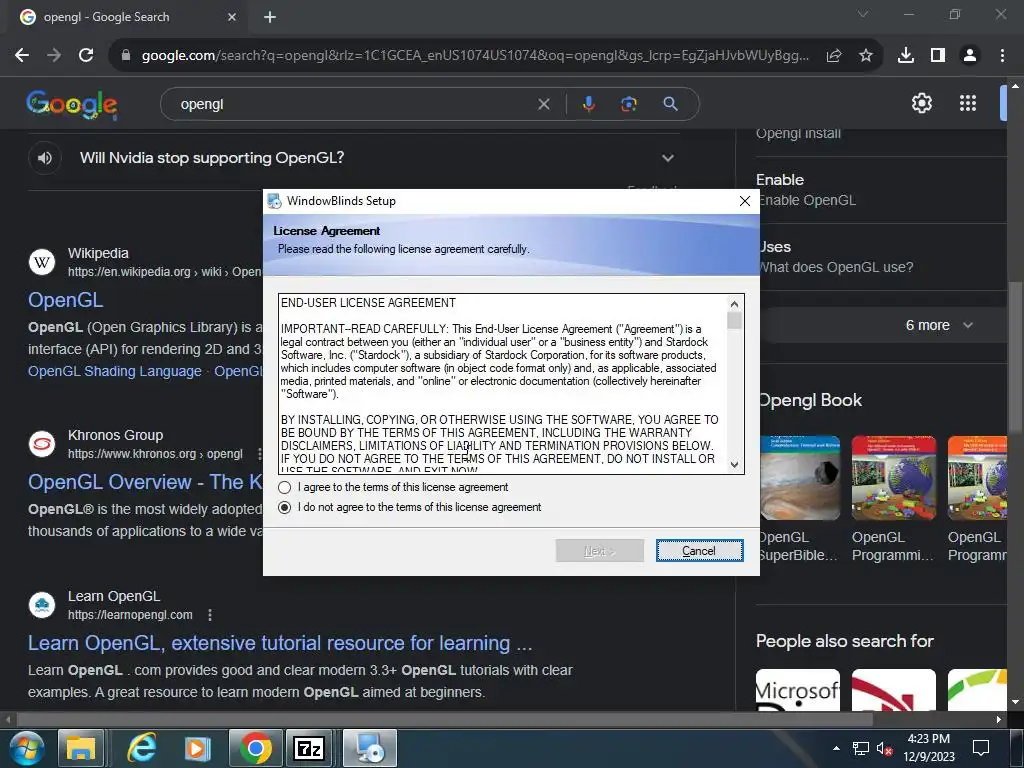Open the Wikipedia 'OpenGL' result title
Screen dimensions: 1024x768
[65, 300]
